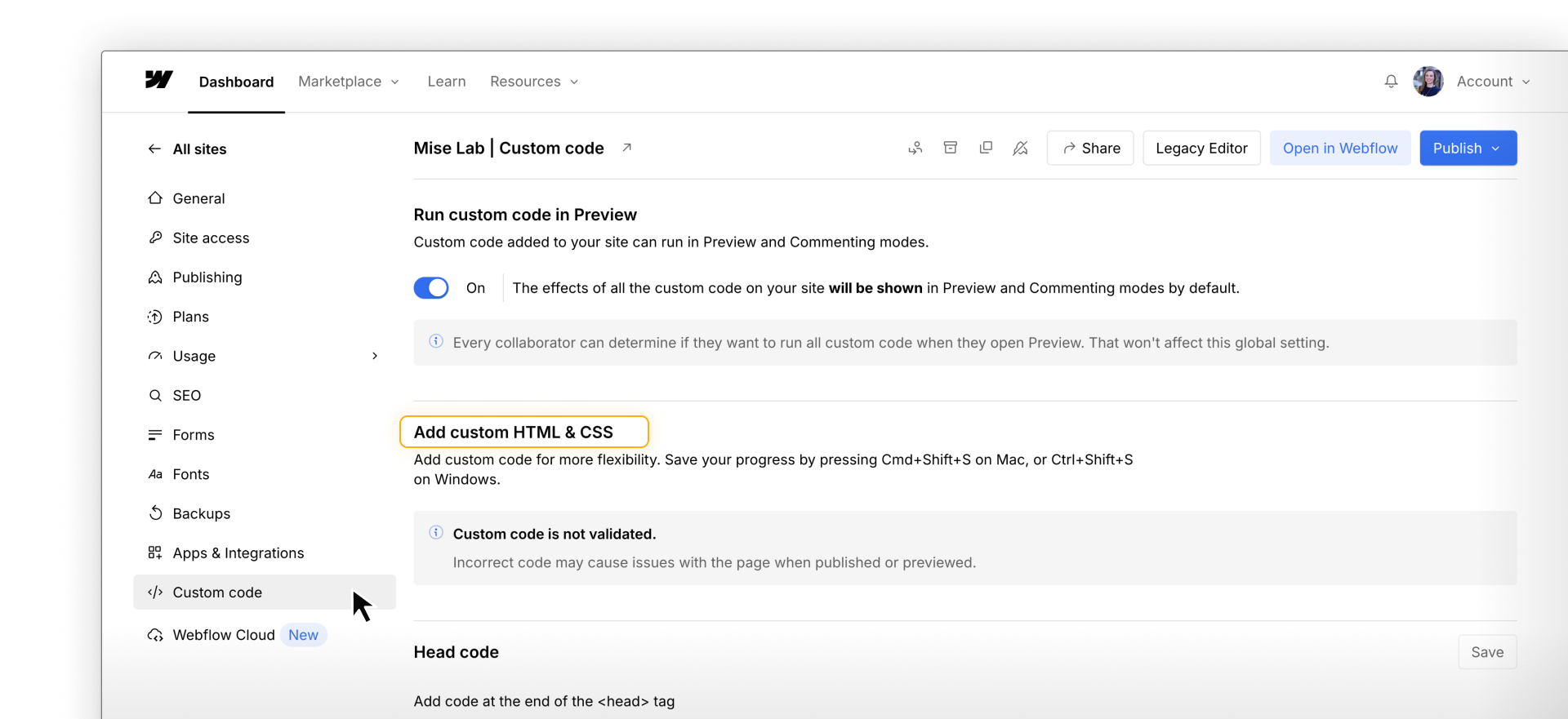Screen dimensions: 1568x719
Task: Click the Webflow Cloud icon
Action: click(x=155, y=635)
